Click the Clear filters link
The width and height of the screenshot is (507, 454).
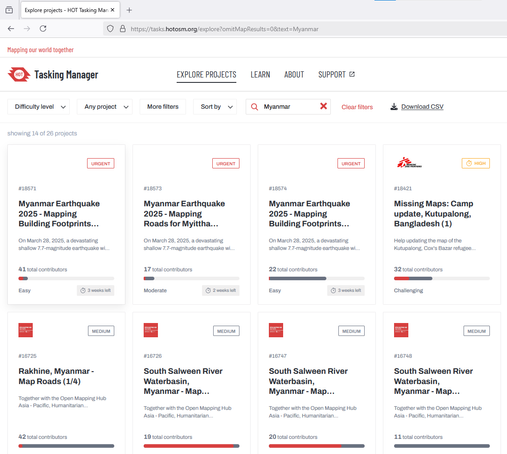pos(357,107)
